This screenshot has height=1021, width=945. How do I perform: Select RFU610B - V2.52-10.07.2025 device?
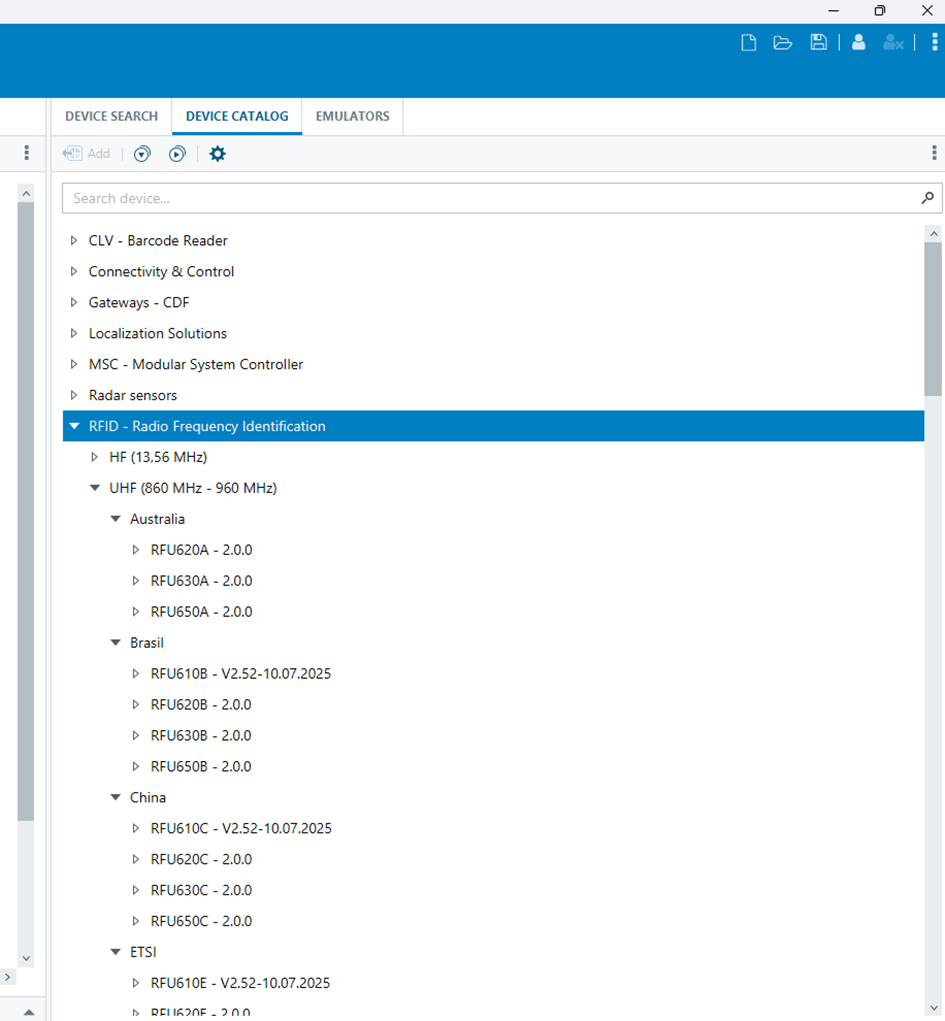[240, 674]
